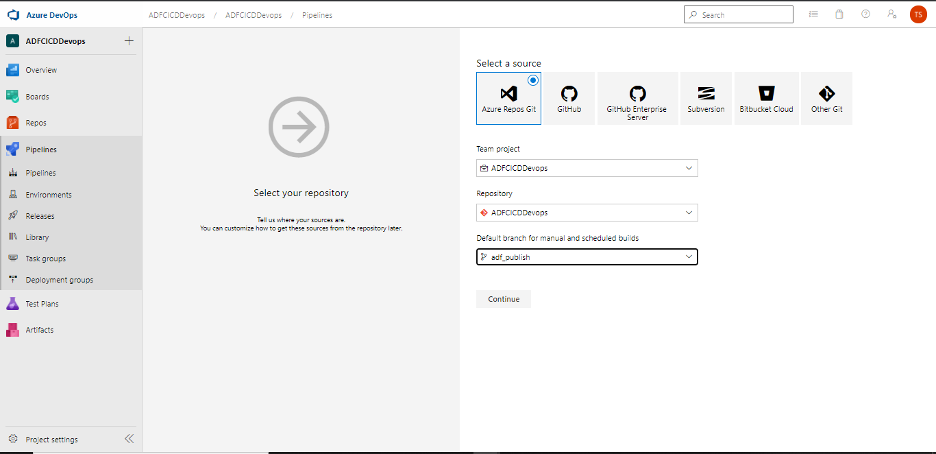This screenshot has height=454, width=936.
Task: Open the work items list icon in header
Action: pos(813,14)
